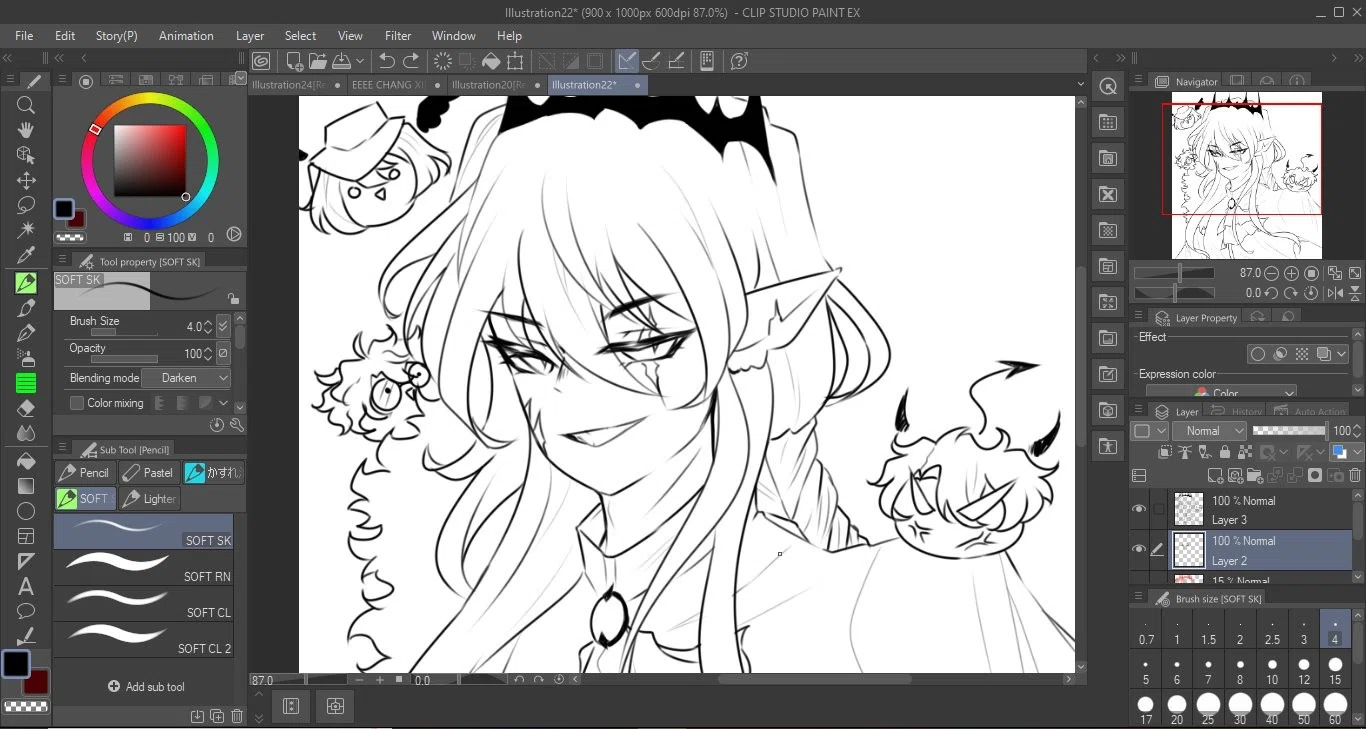
Task: Toggle Snap to Ruler in the command bar
Action: [x=627, y=61]
